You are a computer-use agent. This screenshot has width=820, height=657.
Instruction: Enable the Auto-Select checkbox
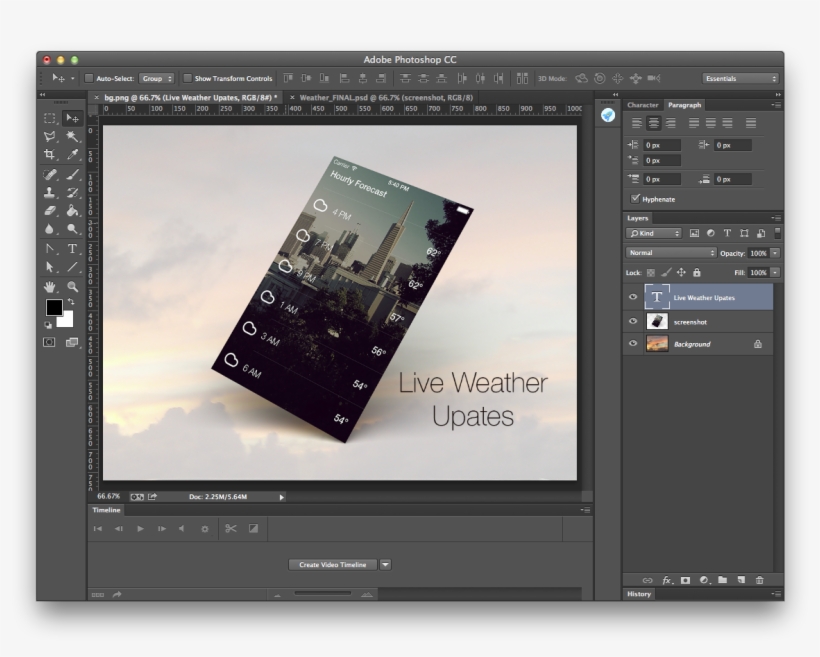89,78
